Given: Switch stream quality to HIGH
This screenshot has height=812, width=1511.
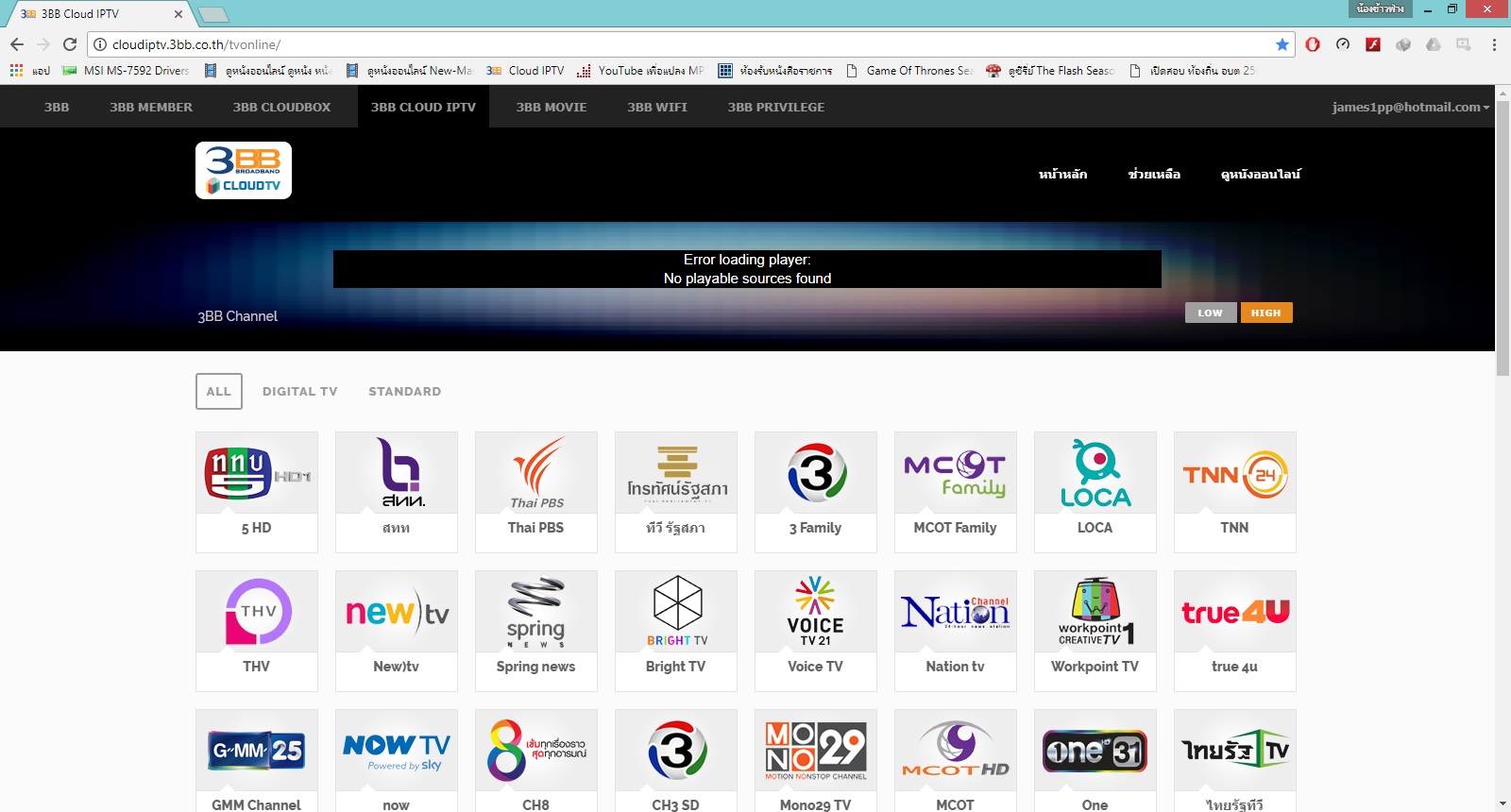Looking at the screenshot, I should (x=1266, y=313).
